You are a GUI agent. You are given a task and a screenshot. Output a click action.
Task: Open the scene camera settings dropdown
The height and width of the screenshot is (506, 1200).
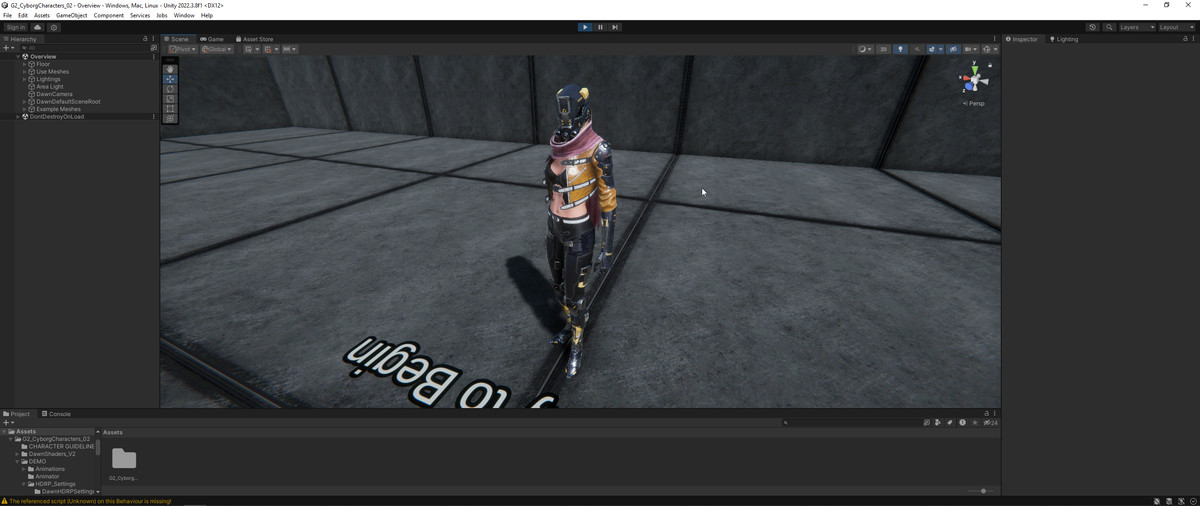970,49
